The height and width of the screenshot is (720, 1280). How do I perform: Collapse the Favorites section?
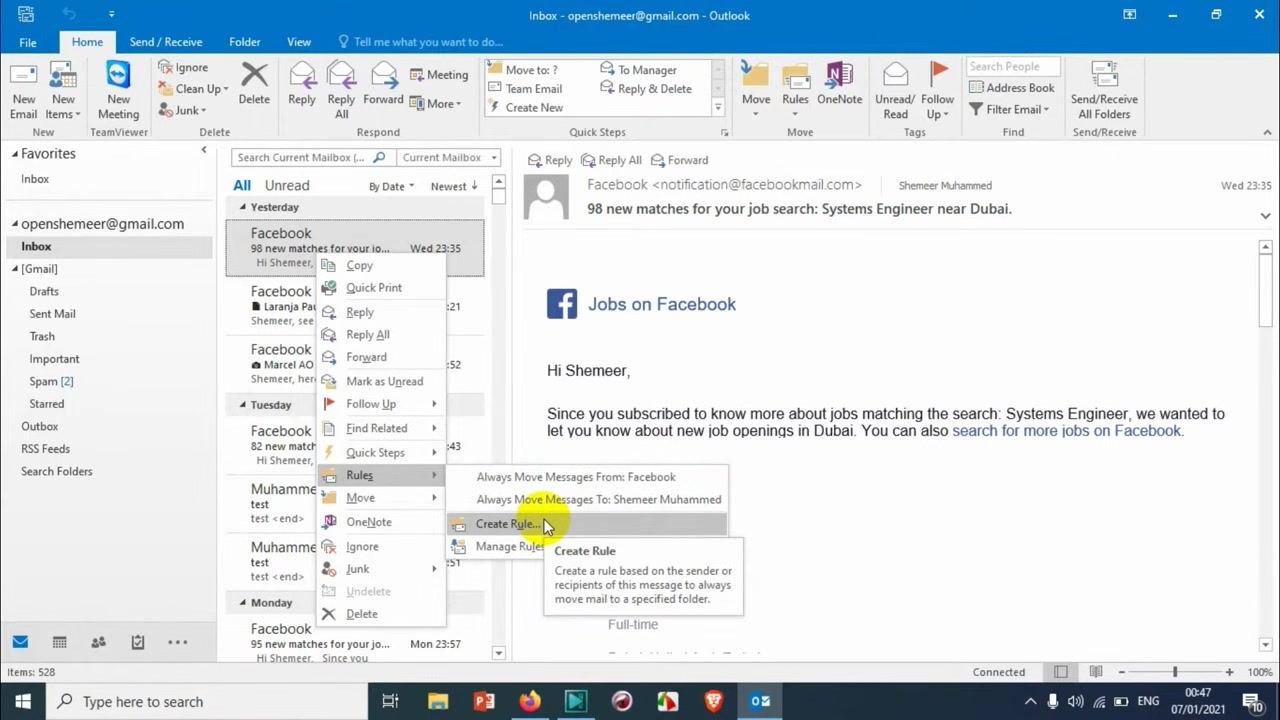click(x=15, y=154)
